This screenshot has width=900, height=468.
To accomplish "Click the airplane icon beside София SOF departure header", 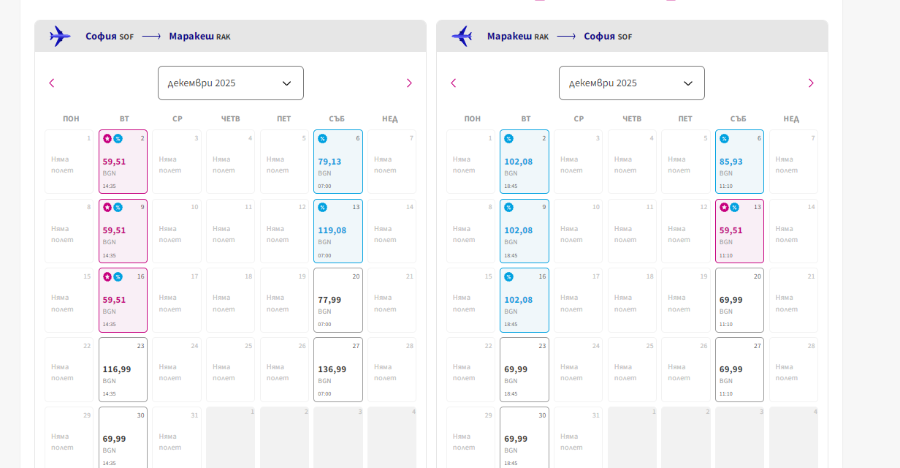I will pyautogui.click(x=60, y=36).
